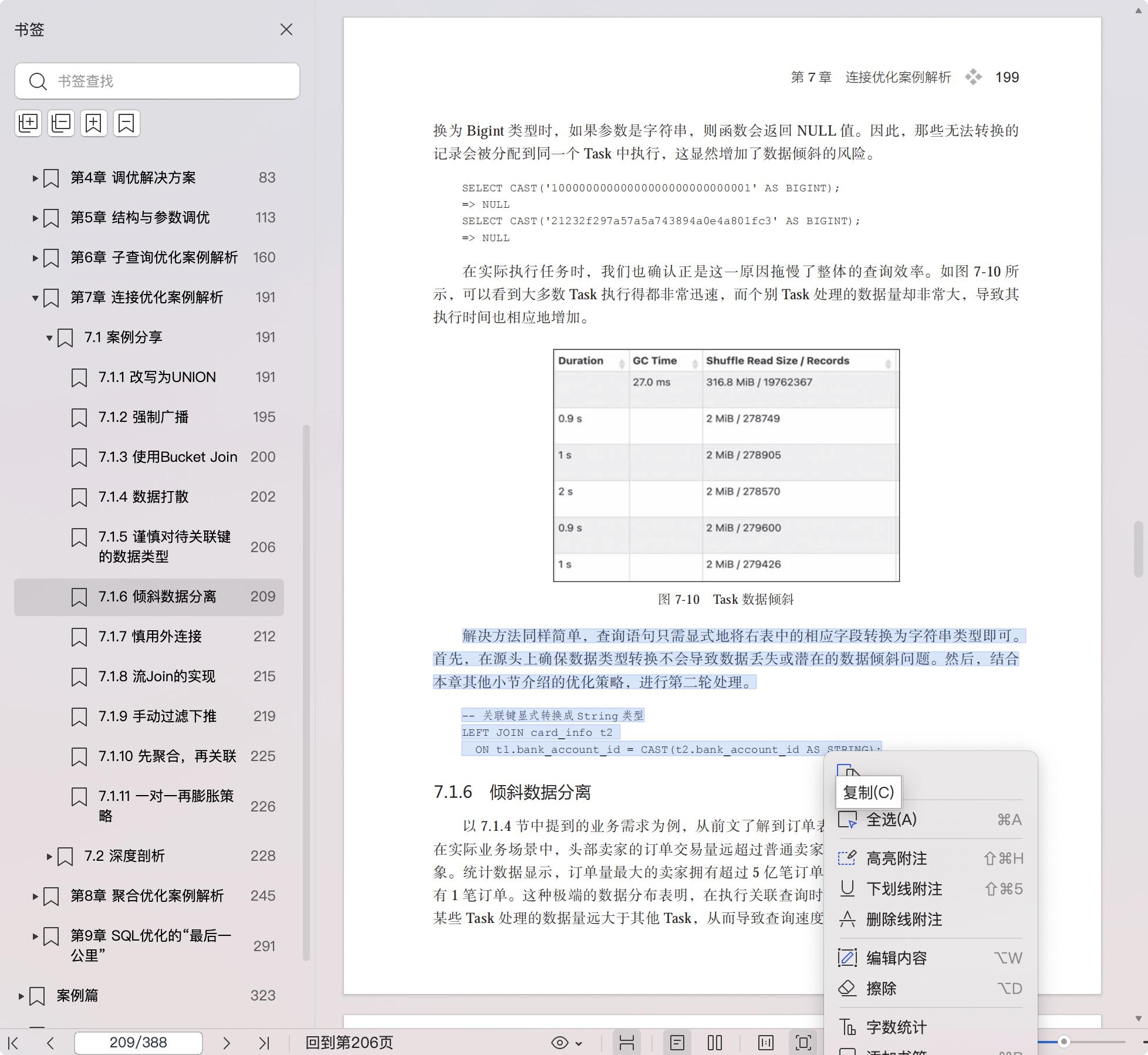This screenshot has width=1148, height=1055.
Task: Collapse the 第7章 连接优化案例解析 bookmark
Action: (35, 297)
